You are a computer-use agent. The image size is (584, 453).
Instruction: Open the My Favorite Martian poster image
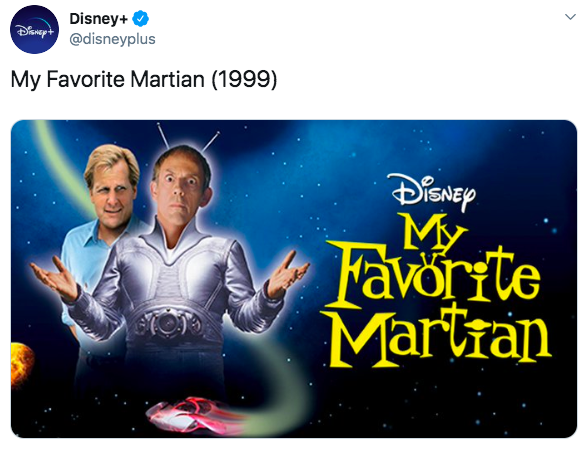(x=294, y=279)
